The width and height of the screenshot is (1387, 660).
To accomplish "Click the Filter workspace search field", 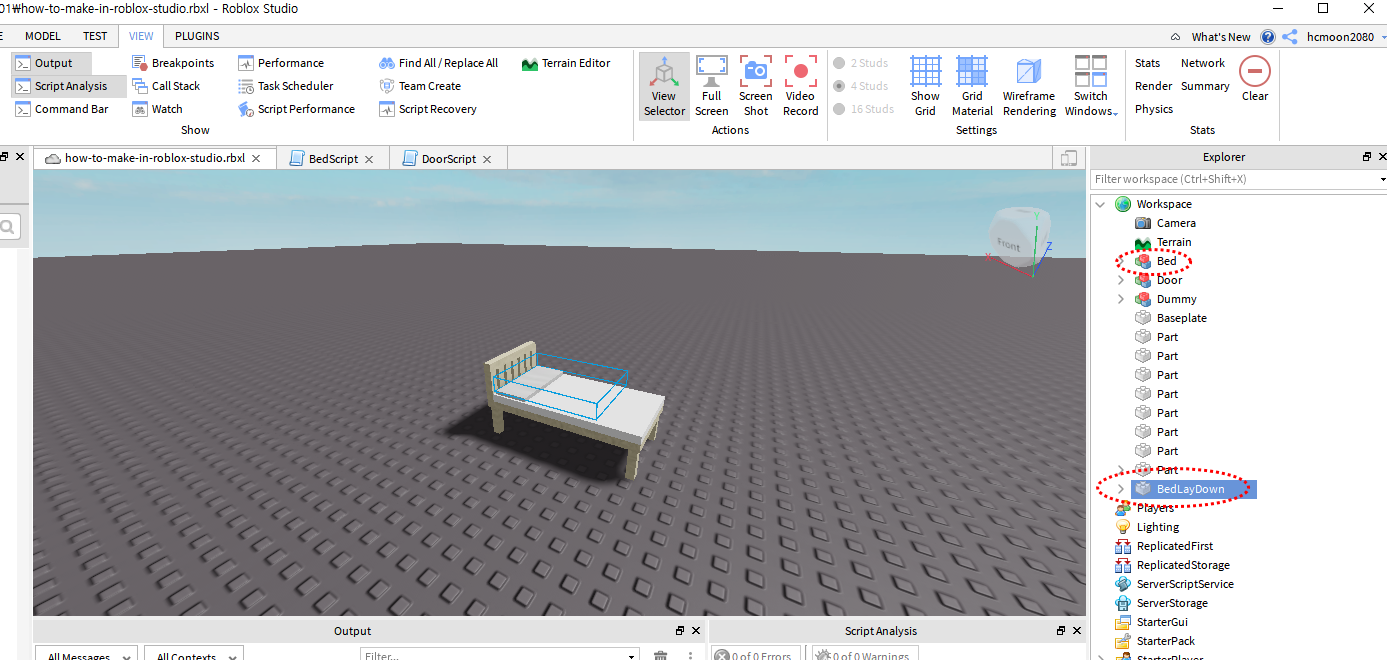I will pos(1233,179).
